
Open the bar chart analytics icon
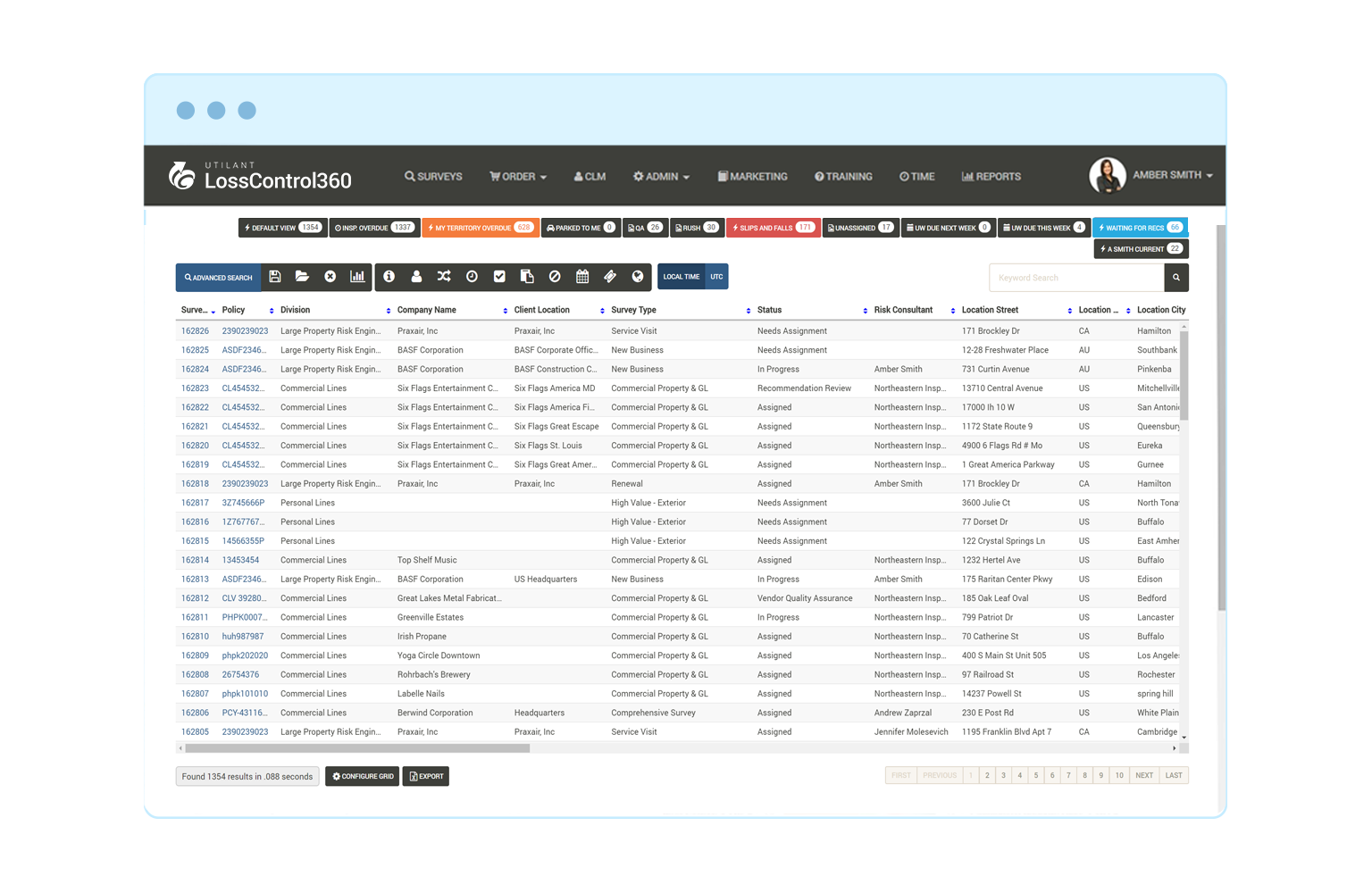coord(357,276)
